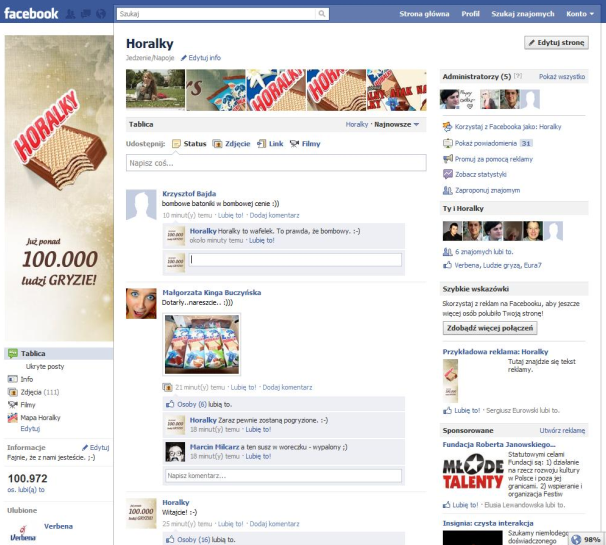Click the Tablica sidebar icon
606x545 pixels.
(13, 353)
